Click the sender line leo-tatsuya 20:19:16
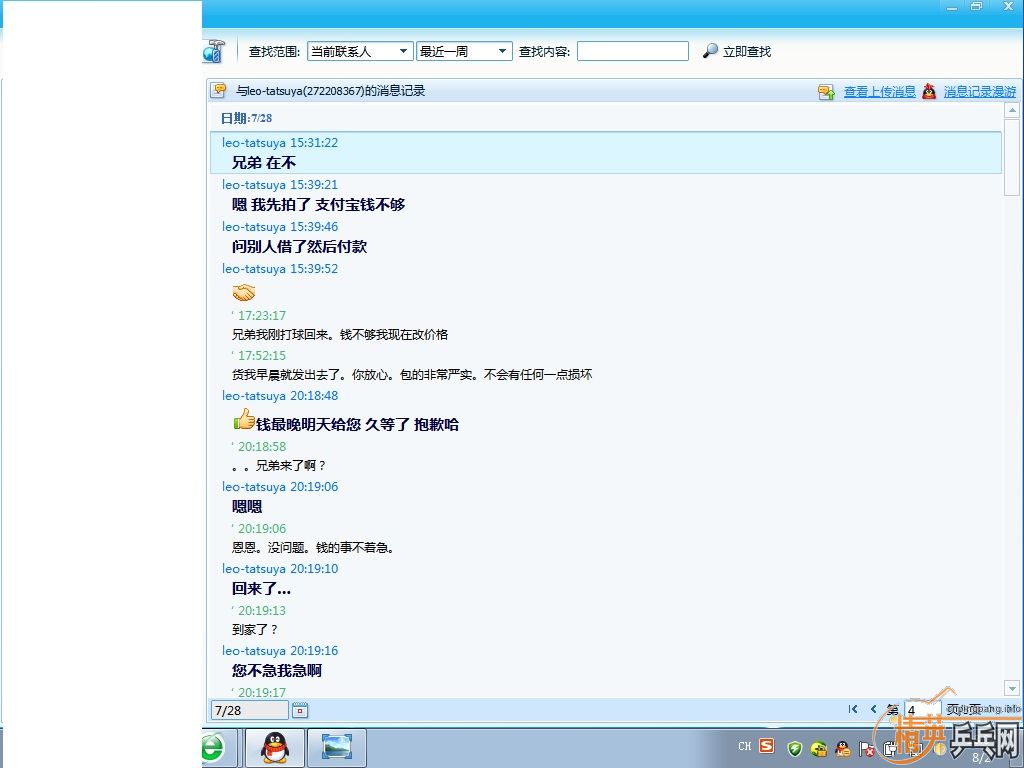The image size is (1024, 768). [x=280, y=650]
